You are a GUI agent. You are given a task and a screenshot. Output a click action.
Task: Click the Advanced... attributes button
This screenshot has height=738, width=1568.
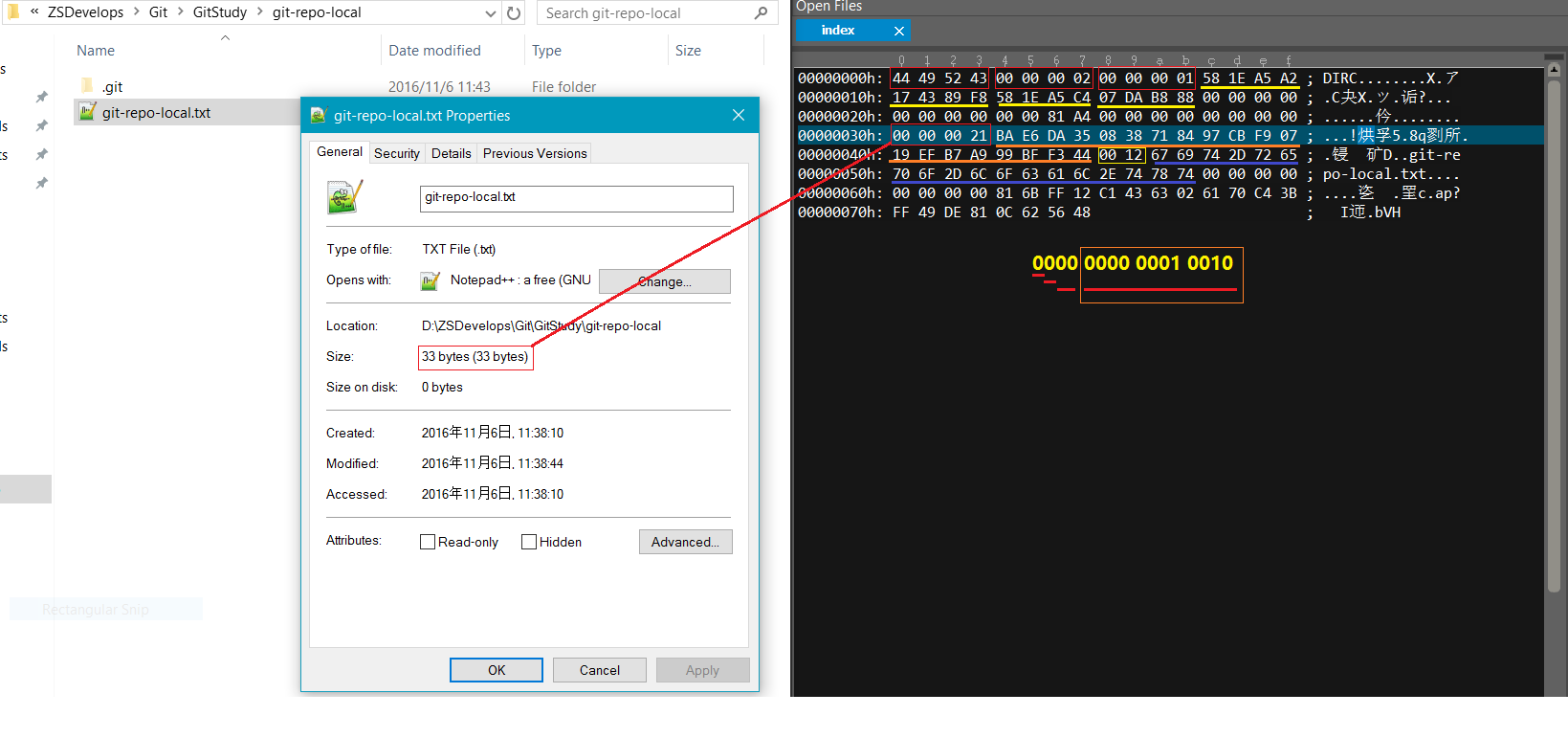click(x=686, y=542)
